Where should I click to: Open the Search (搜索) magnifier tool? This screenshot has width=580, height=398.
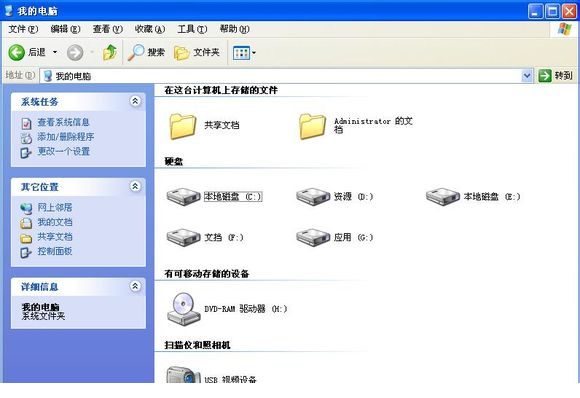[146, 53]
